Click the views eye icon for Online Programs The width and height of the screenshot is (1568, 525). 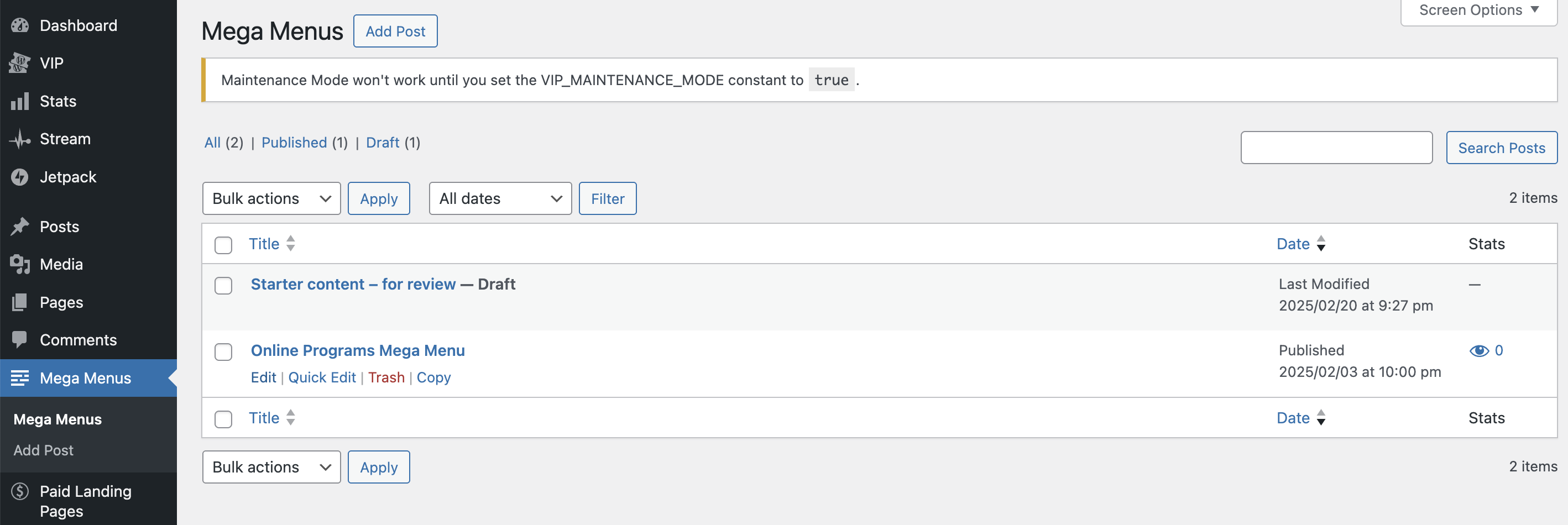pyautogui.click(x=1478, y=350)
